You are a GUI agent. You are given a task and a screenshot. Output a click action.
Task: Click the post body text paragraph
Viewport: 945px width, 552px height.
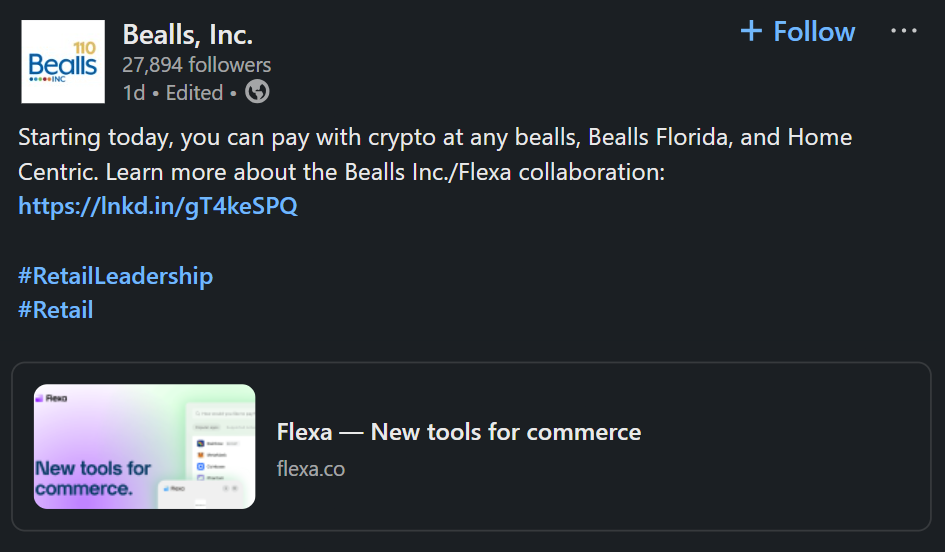pyautogui.click(x=434, y=154)
